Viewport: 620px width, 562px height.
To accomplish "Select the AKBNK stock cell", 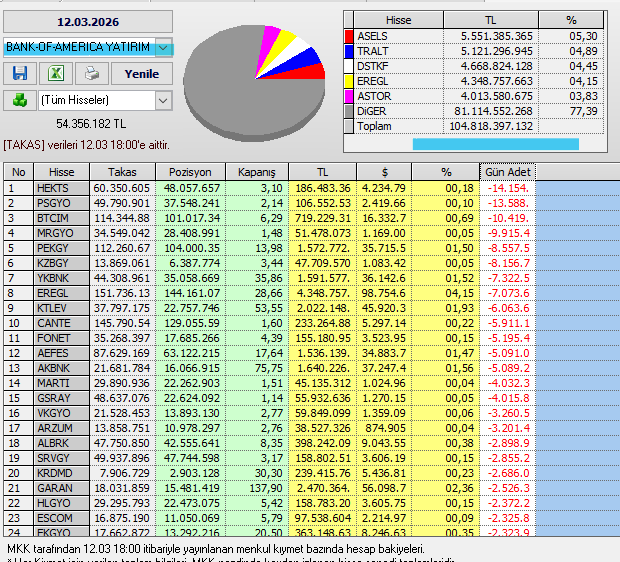I will (62, 369).
